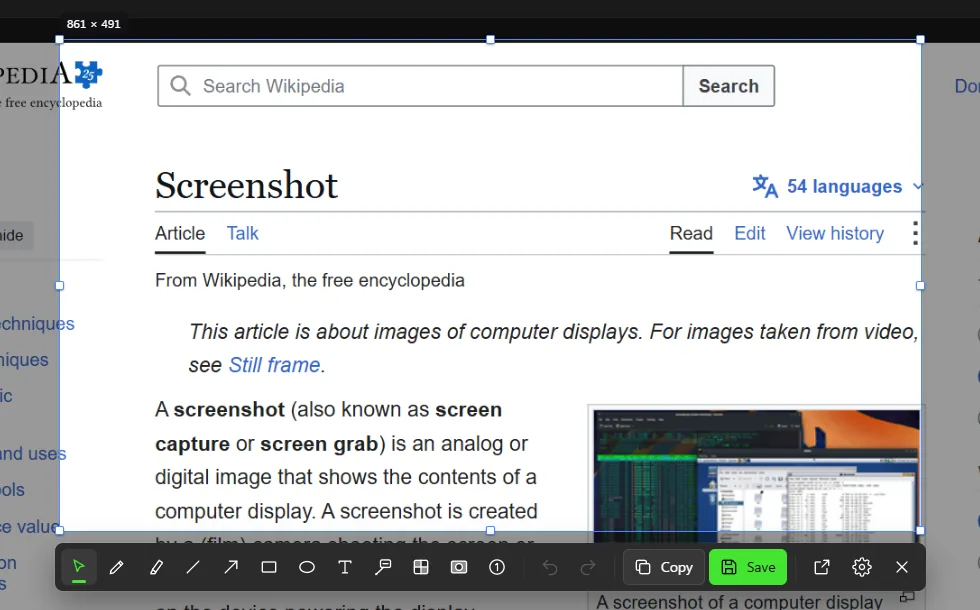Open the three-dot more options menu

915,233
